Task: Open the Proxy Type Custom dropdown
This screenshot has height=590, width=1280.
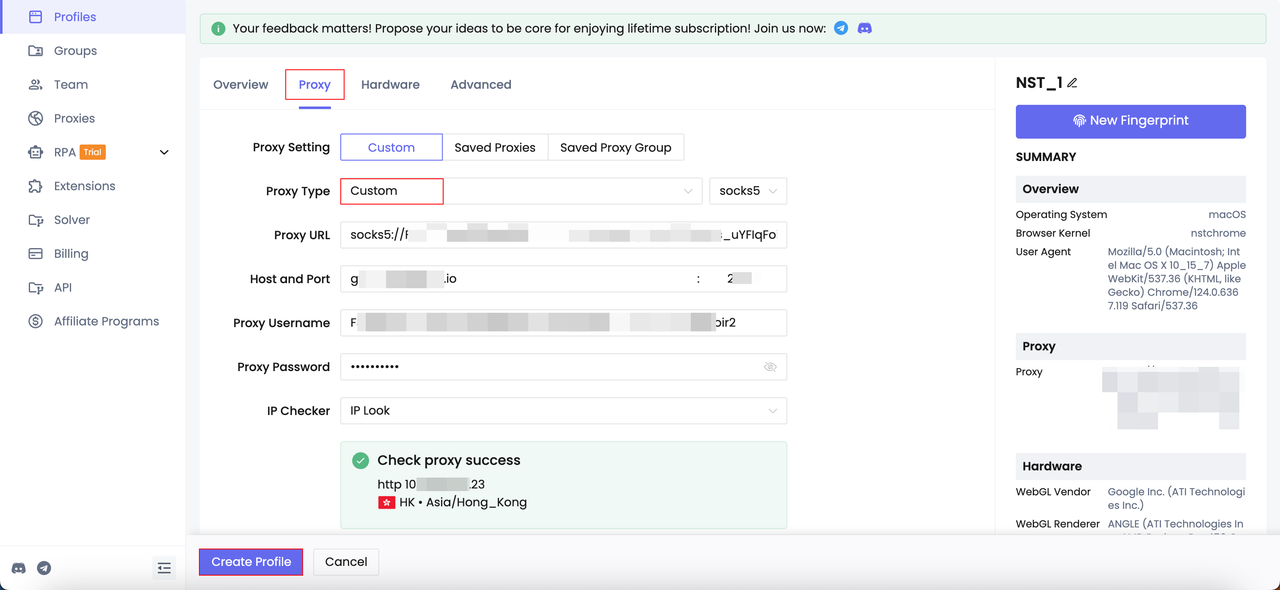Action: tap(520, 191)
